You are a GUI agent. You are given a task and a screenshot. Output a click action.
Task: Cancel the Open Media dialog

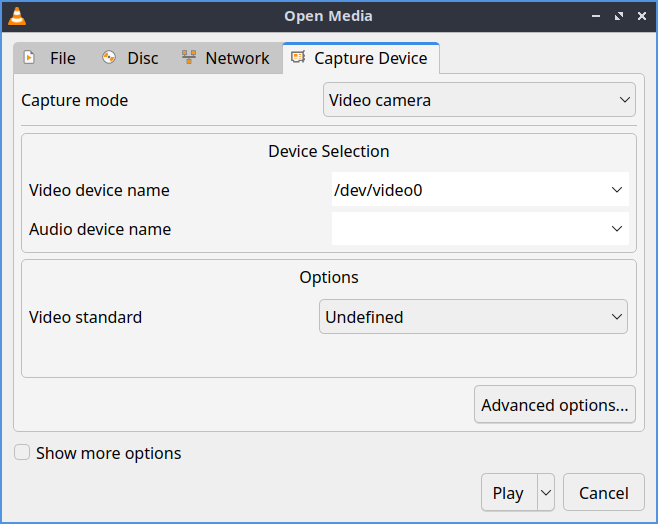click(603, 492)
